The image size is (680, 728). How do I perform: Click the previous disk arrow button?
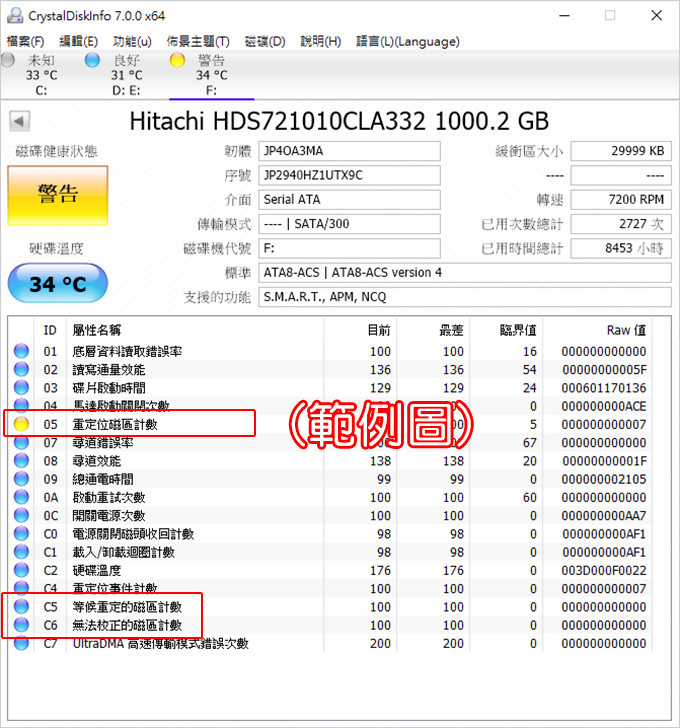[19, 122]
